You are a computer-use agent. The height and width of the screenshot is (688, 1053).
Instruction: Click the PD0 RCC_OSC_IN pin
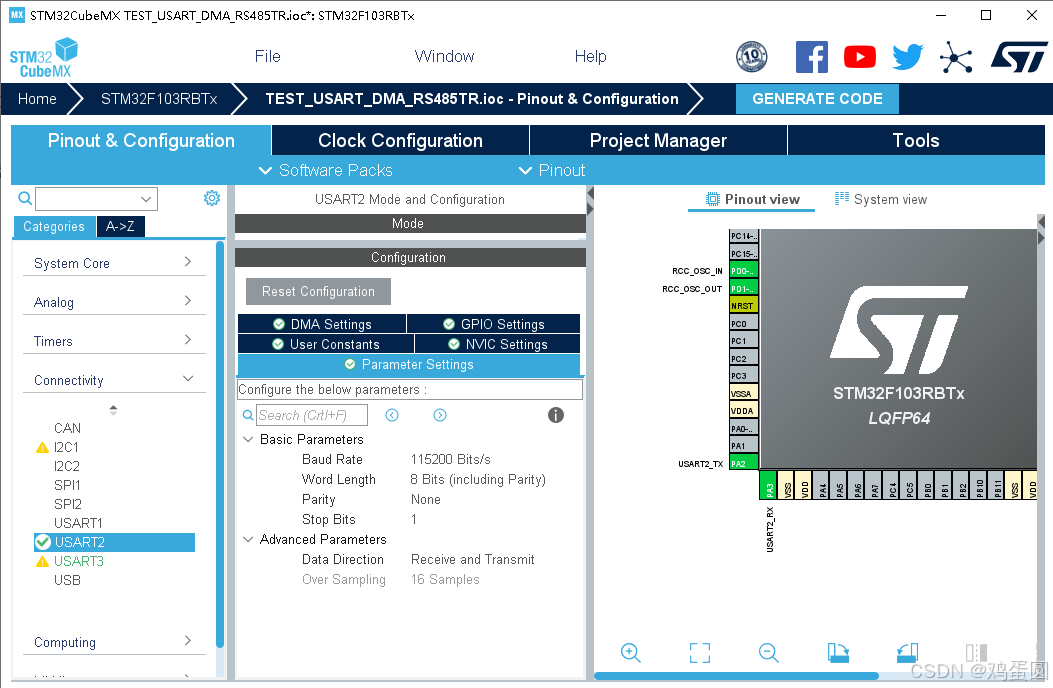point(744,270)
